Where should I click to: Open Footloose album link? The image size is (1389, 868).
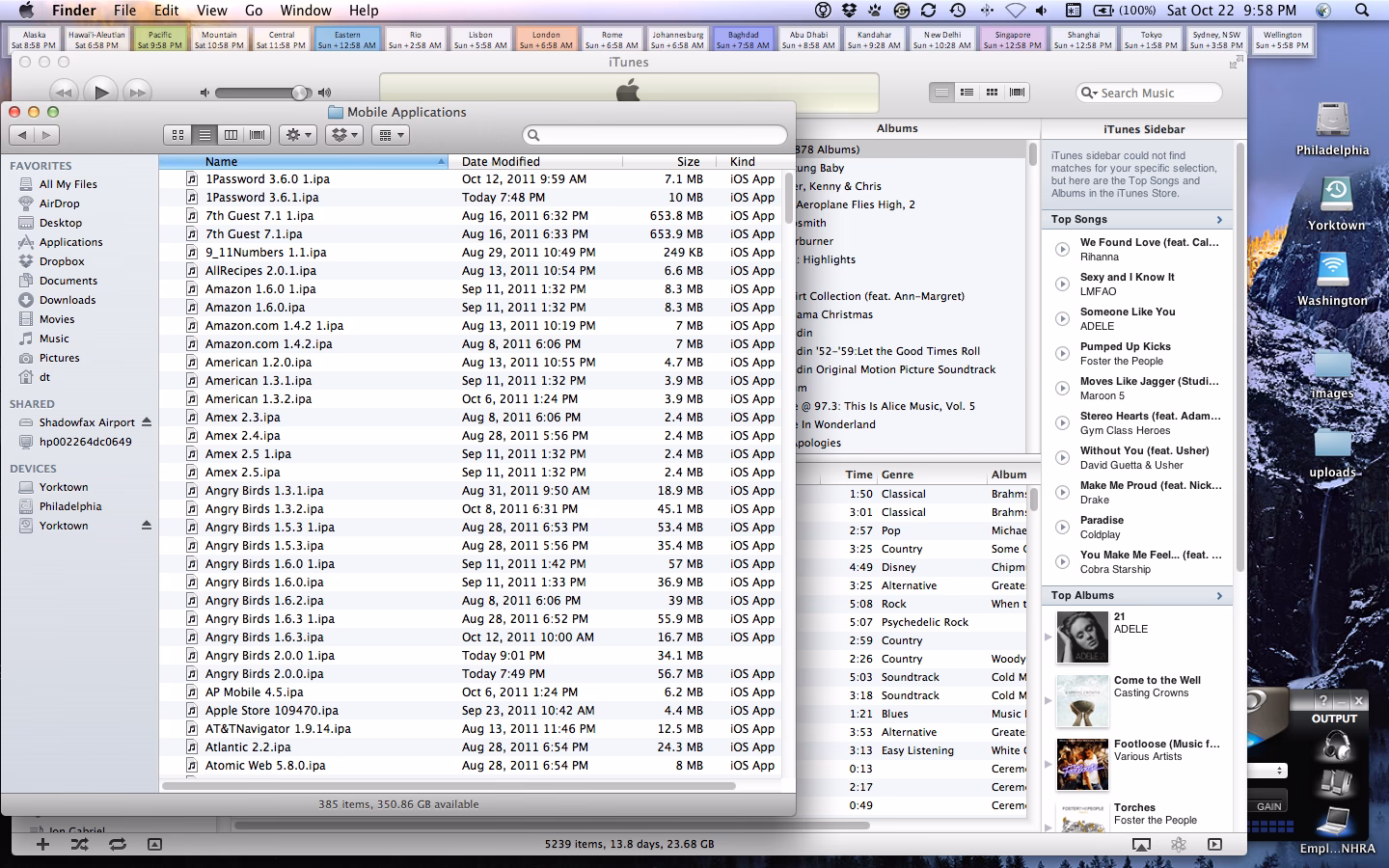tap(1167, 744)
